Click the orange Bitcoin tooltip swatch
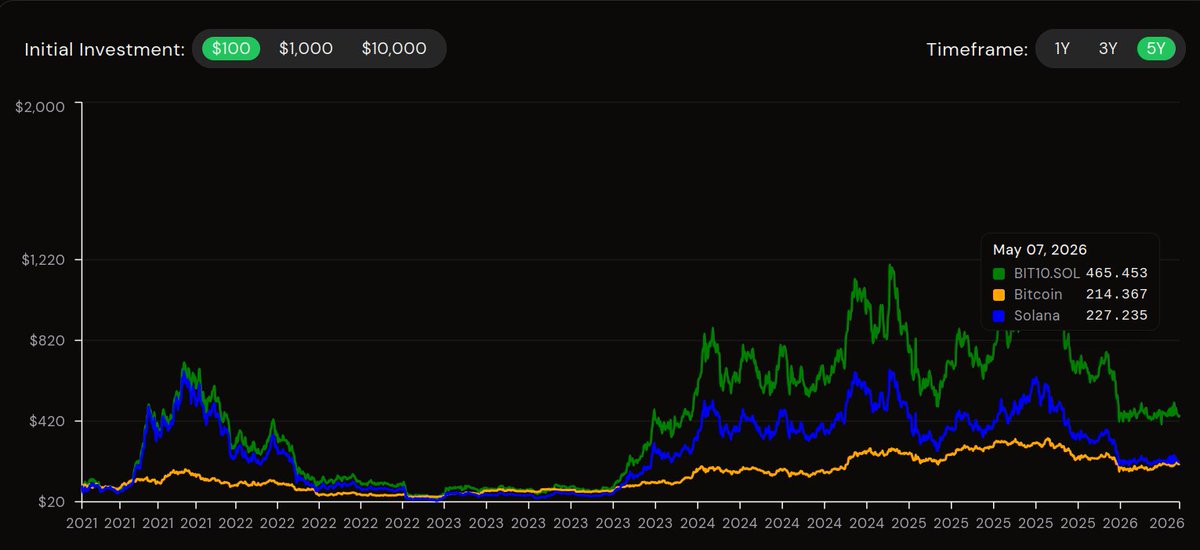Viewport: 1200px width, 550px height. pos(999,294)
